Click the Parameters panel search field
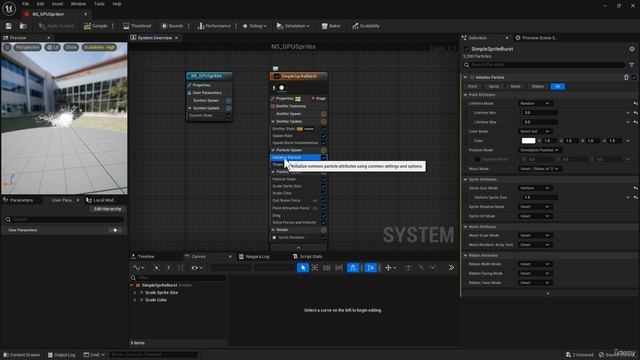 [64, 220]
